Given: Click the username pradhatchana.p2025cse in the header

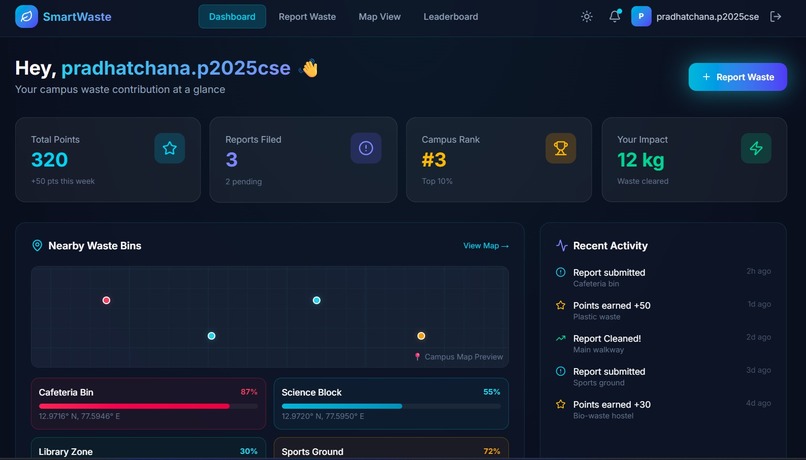Looking at the screenshot, I should tap(707, 16).
